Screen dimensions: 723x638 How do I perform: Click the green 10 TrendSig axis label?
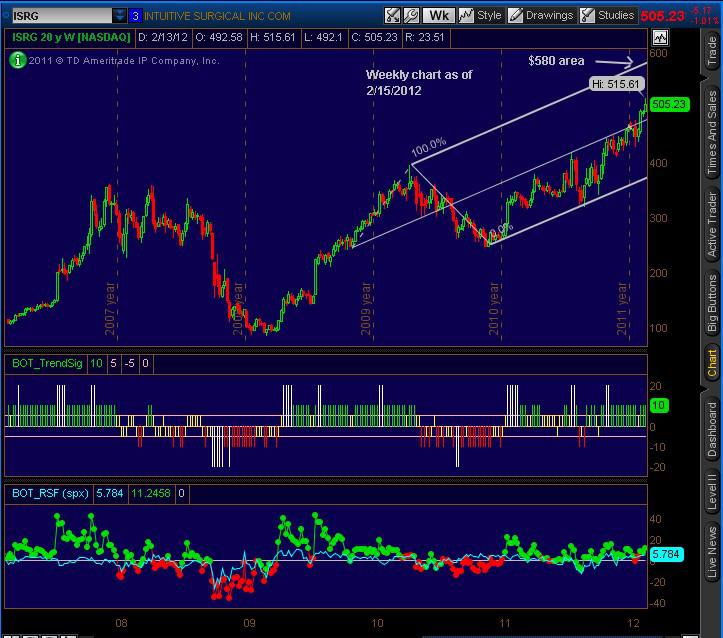pyautogui.click(x=659, y=406)
